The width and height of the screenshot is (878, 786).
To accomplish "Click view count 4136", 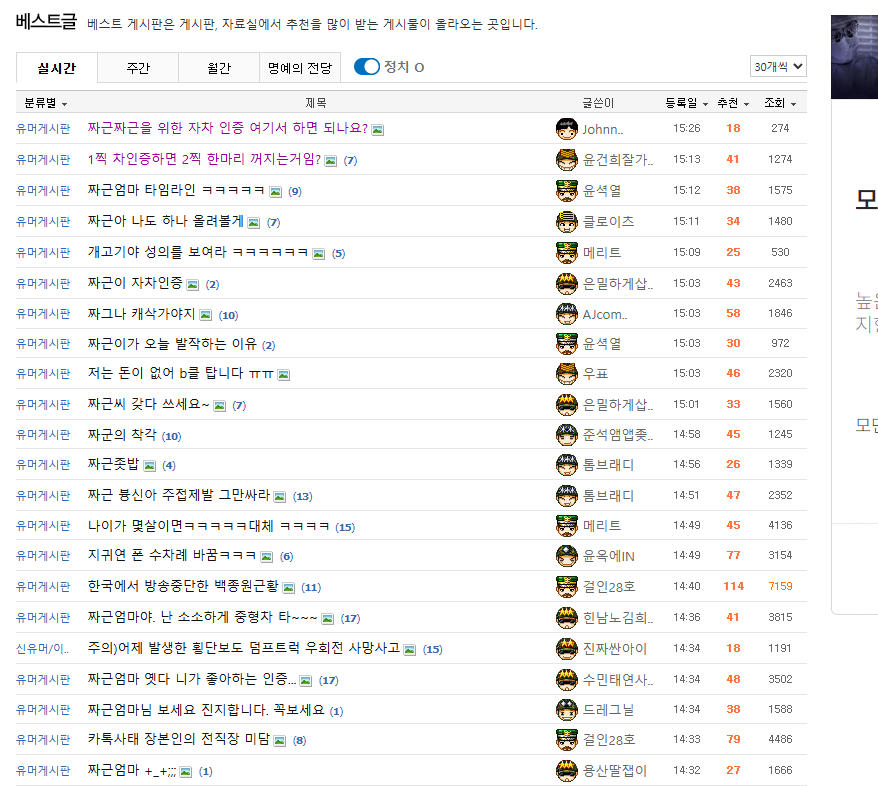I will pos(780,525).
